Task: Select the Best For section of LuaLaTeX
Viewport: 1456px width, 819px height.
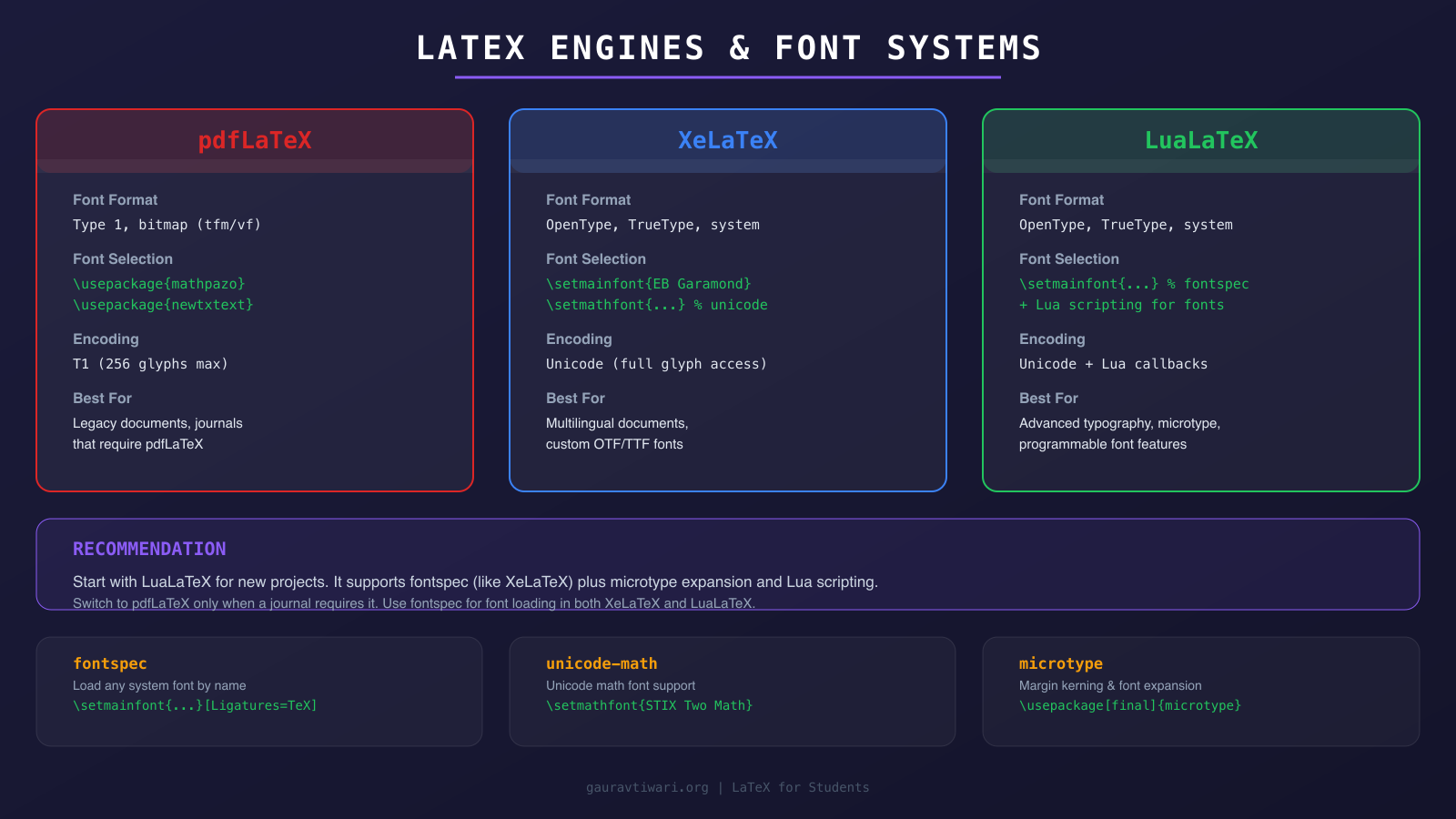Action: 1048,398
